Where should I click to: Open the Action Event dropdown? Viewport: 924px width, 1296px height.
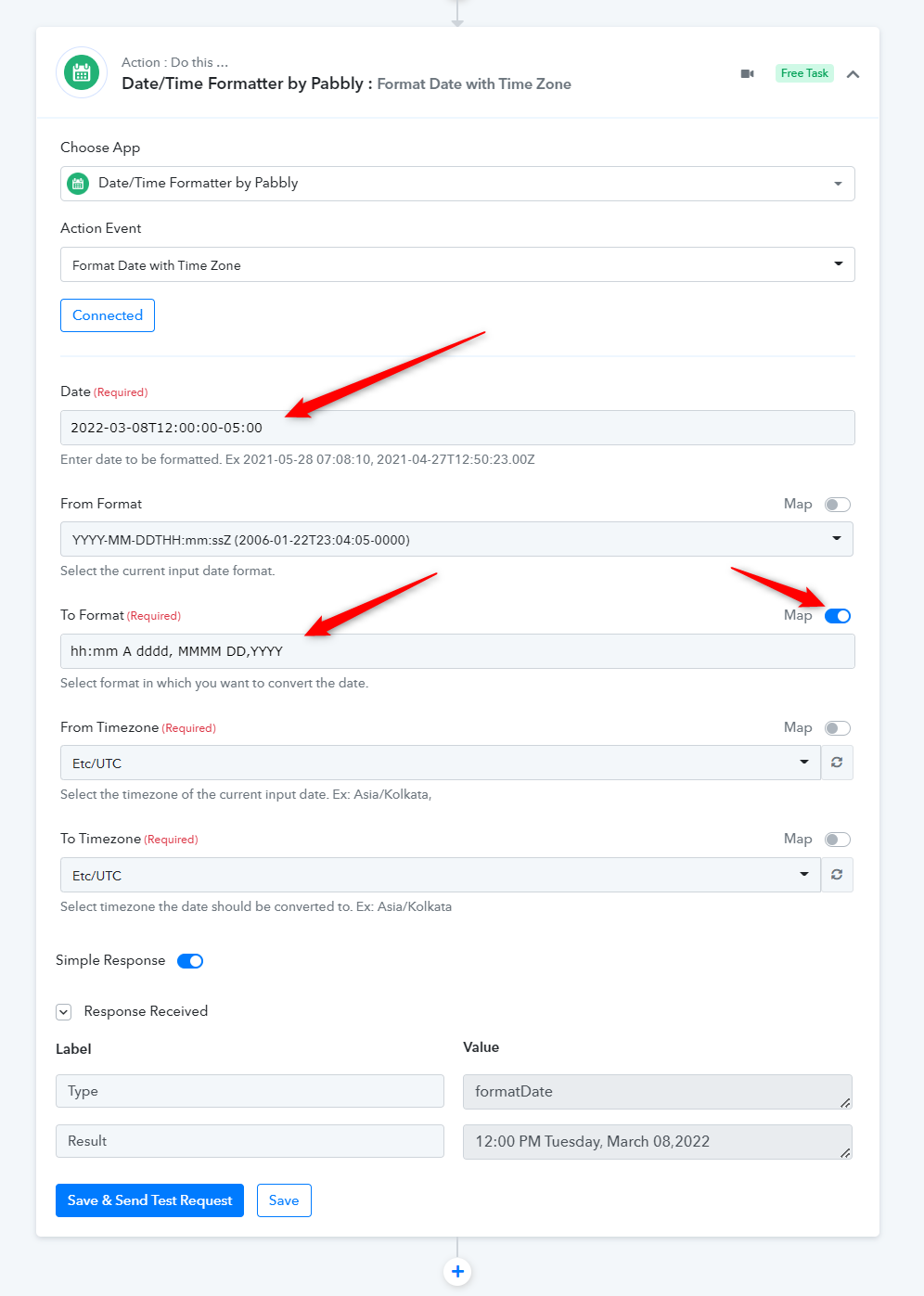coord(457,264)
